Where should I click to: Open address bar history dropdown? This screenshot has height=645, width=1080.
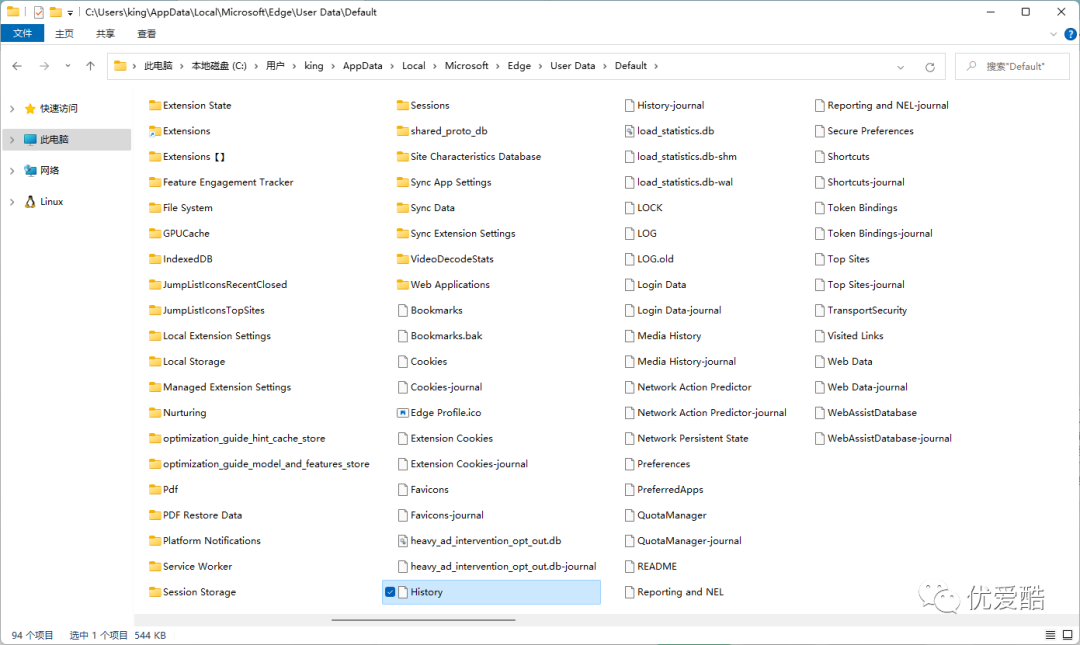coord(900,67)
